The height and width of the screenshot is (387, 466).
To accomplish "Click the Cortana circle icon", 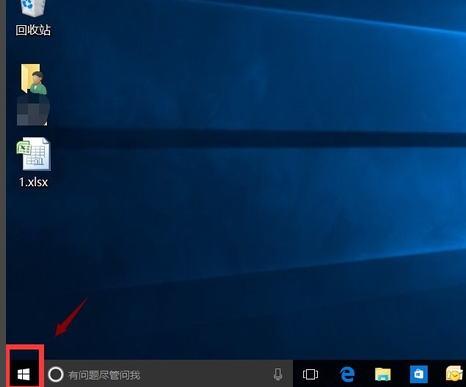I will point(56,374).
